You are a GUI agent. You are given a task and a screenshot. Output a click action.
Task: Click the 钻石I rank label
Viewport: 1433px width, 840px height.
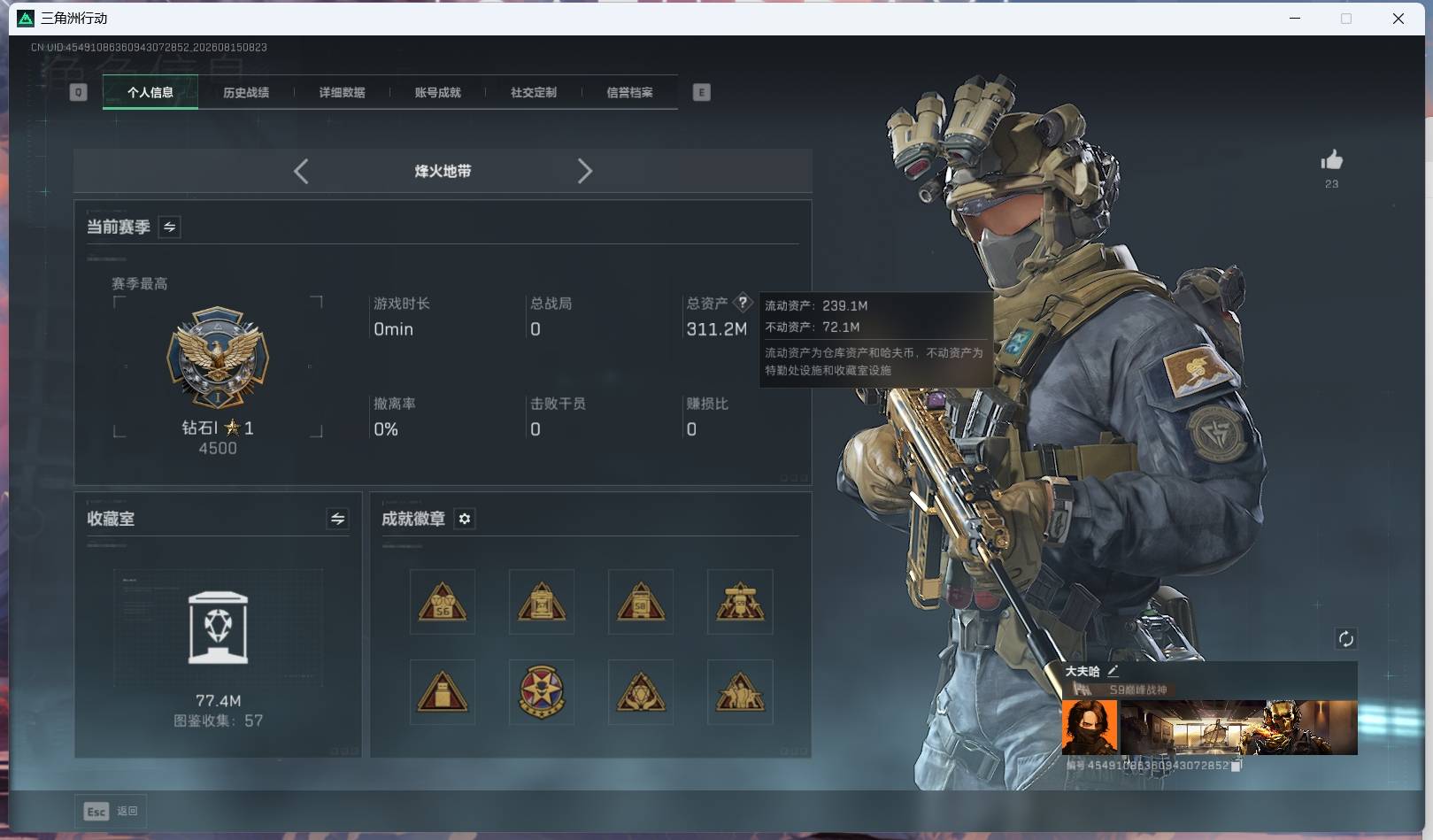click(x=218, y=428)
